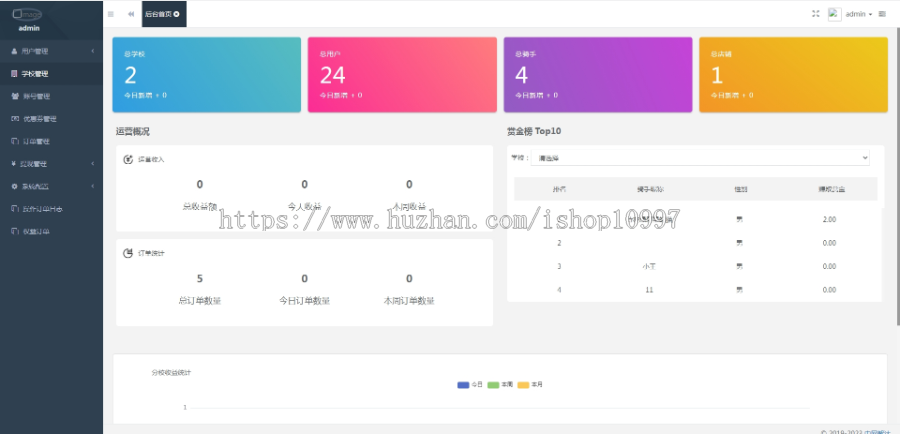Expand the yen-icon menu submenu arrow
This screenshot has width=900, height=434.
[x=93, y=164]
